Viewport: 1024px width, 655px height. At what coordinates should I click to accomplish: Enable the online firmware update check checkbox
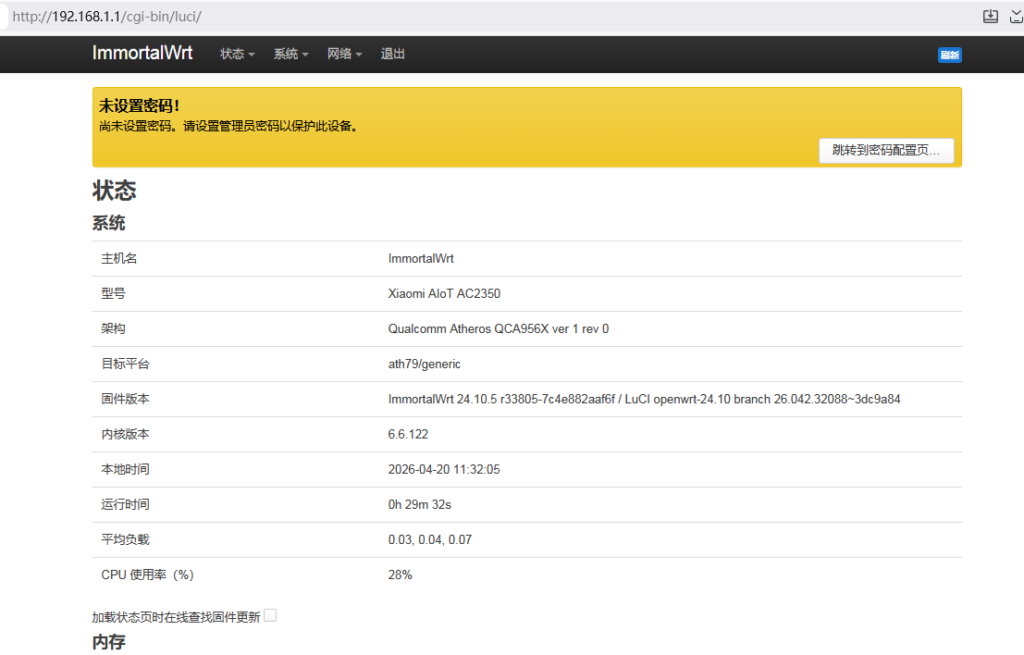pyautogui.click(x=269, y=615)
